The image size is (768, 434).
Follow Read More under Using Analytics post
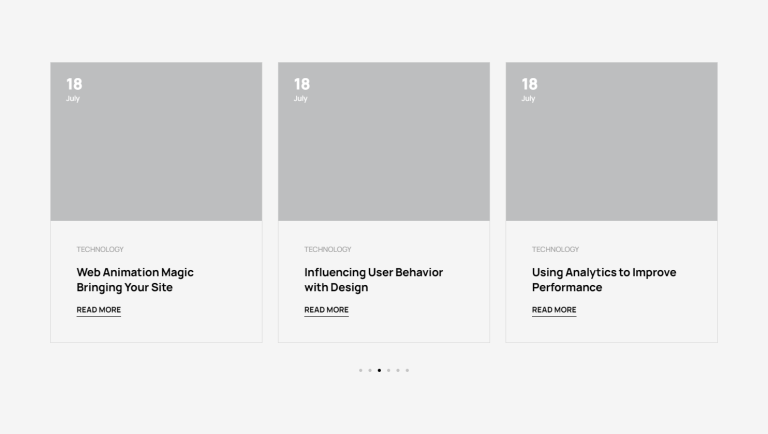click(x=554, y=310)
